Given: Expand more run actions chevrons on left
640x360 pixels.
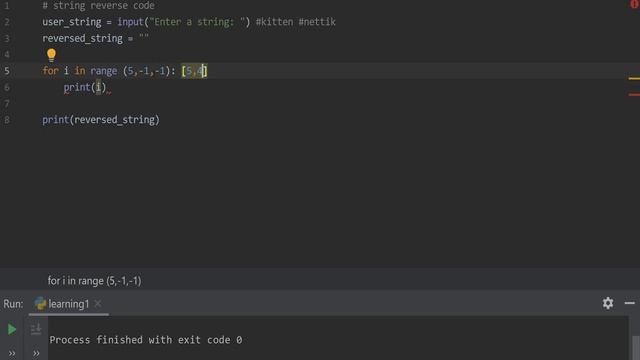Looking at the screenshot, I should [12, 353].
